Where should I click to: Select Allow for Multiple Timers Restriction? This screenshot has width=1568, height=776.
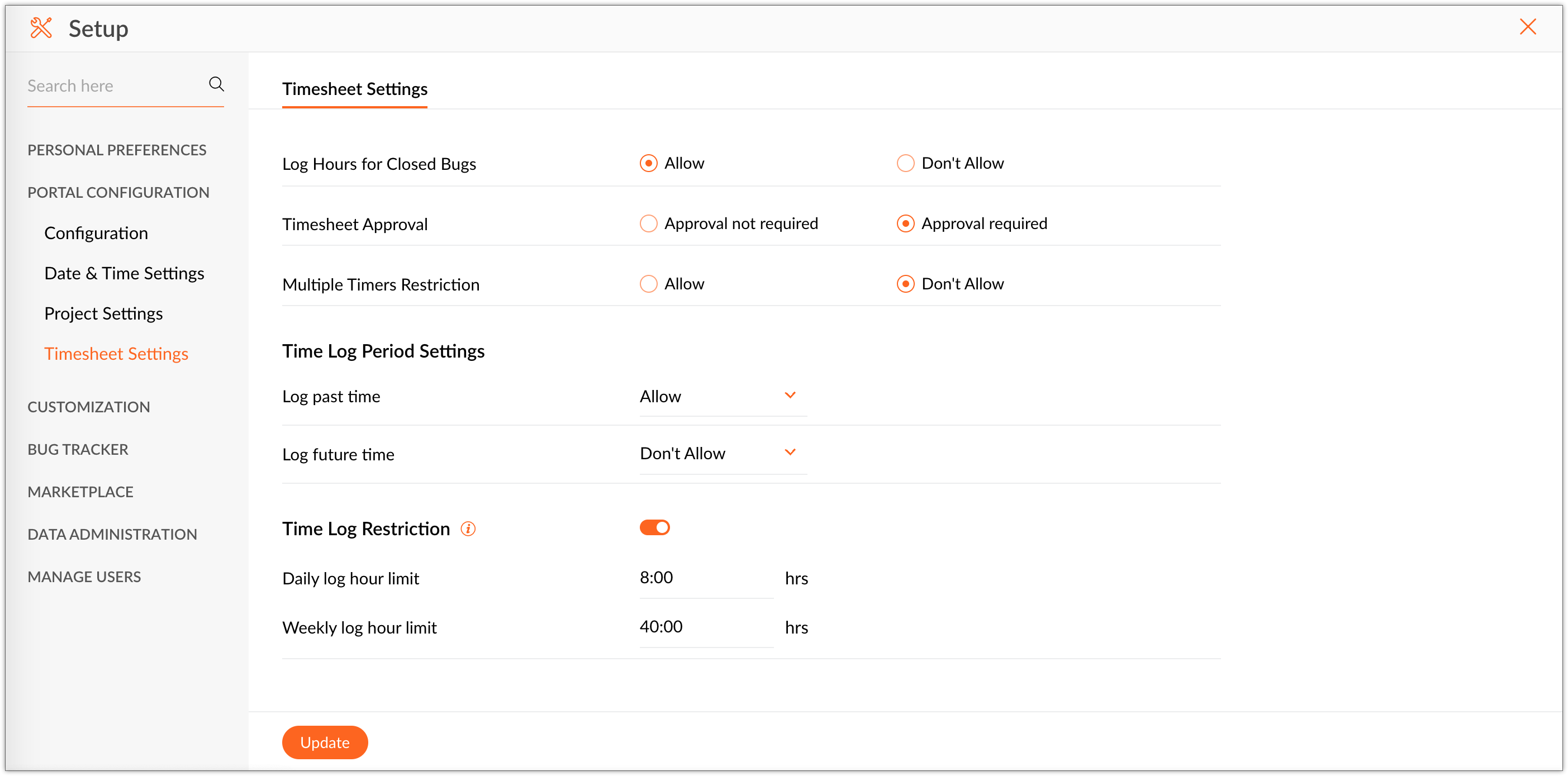click(x=648, y=284)
